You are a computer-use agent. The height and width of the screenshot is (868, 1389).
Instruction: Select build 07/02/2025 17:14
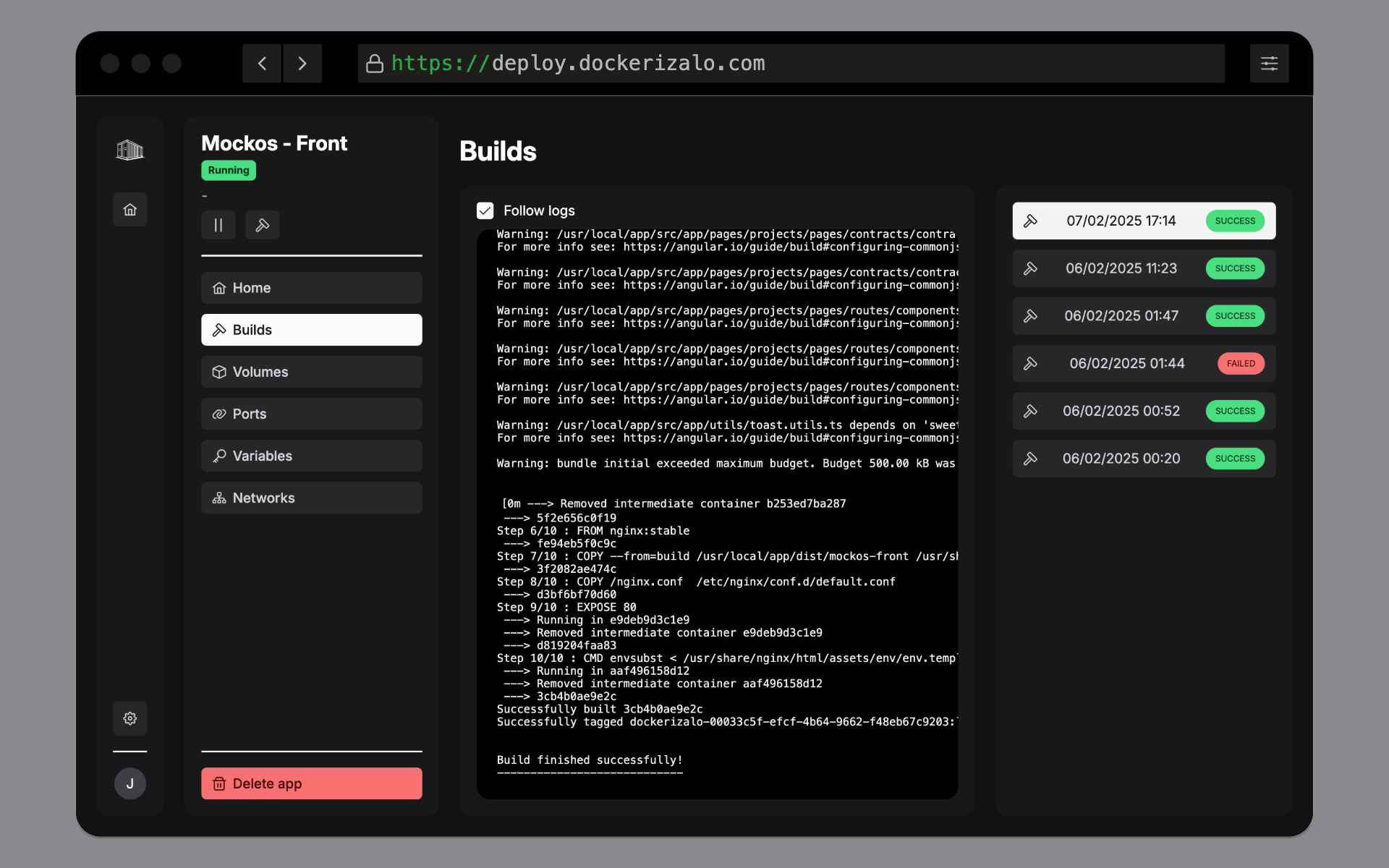[x=1144, y=221]
